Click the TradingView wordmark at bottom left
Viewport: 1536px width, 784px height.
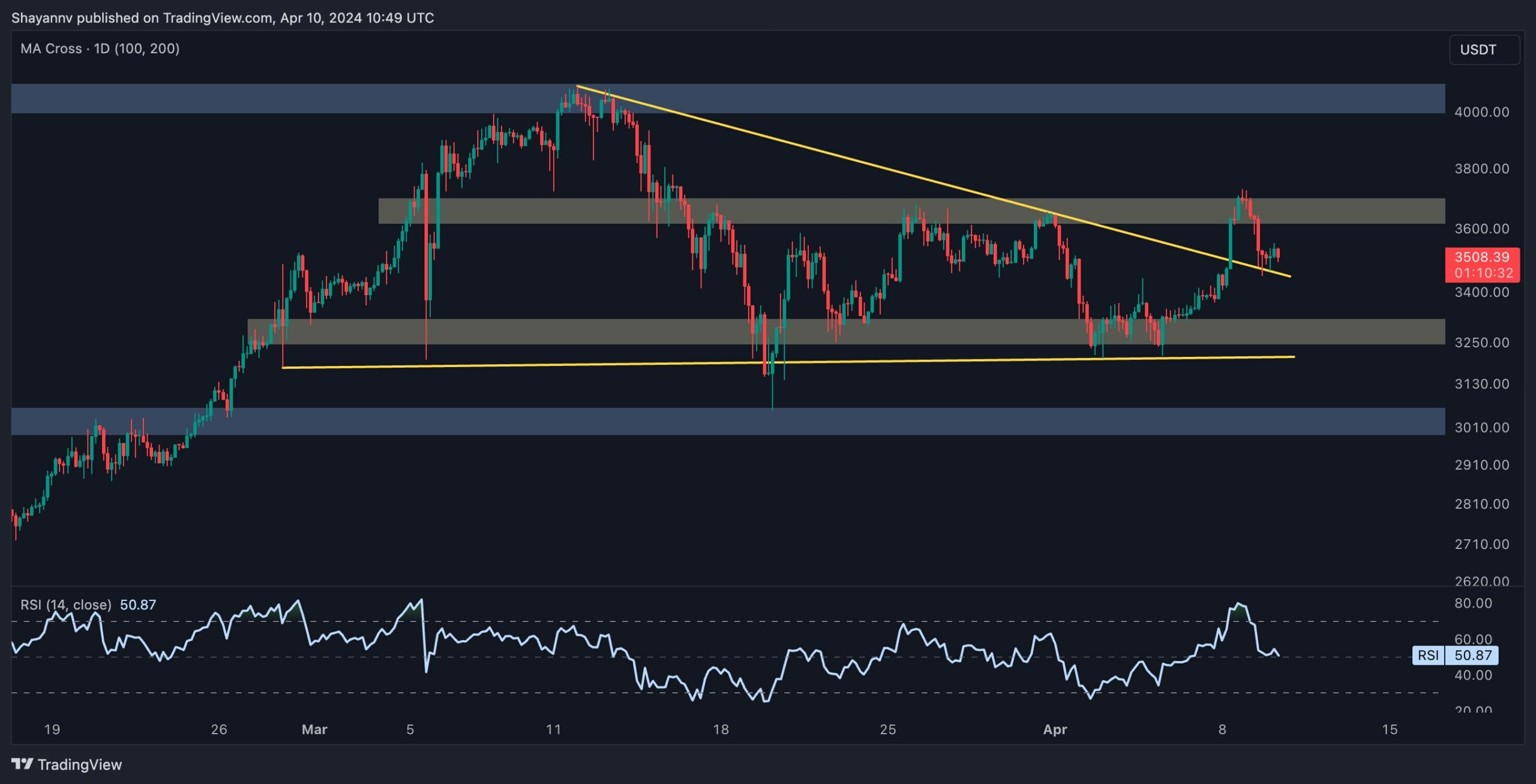click(x=79, y=764)
